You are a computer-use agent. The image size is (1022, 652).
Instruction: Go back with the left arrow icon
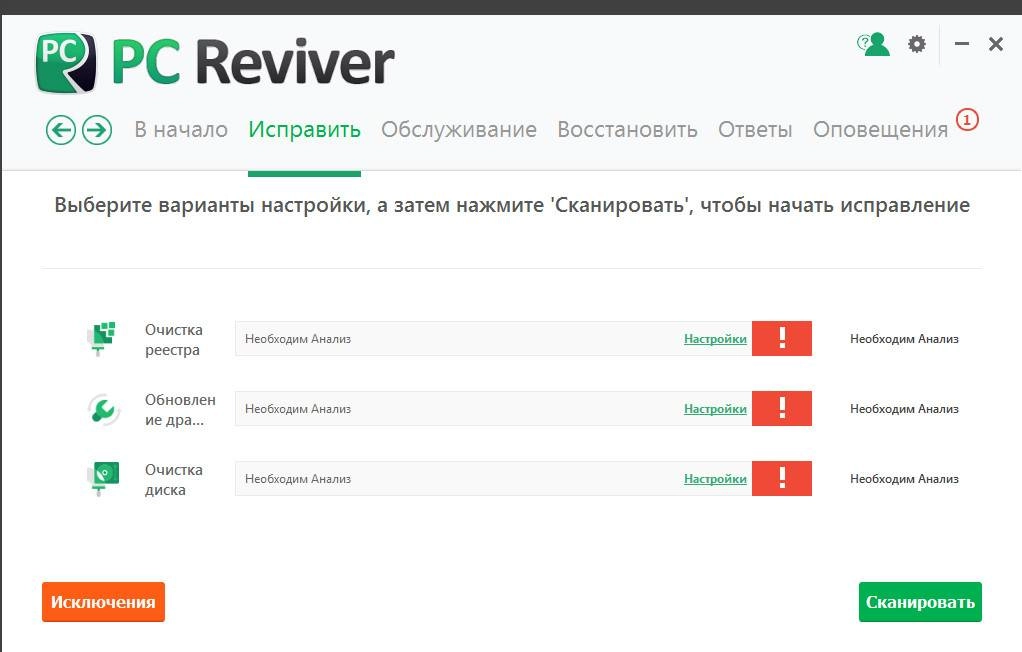(61, 130)
